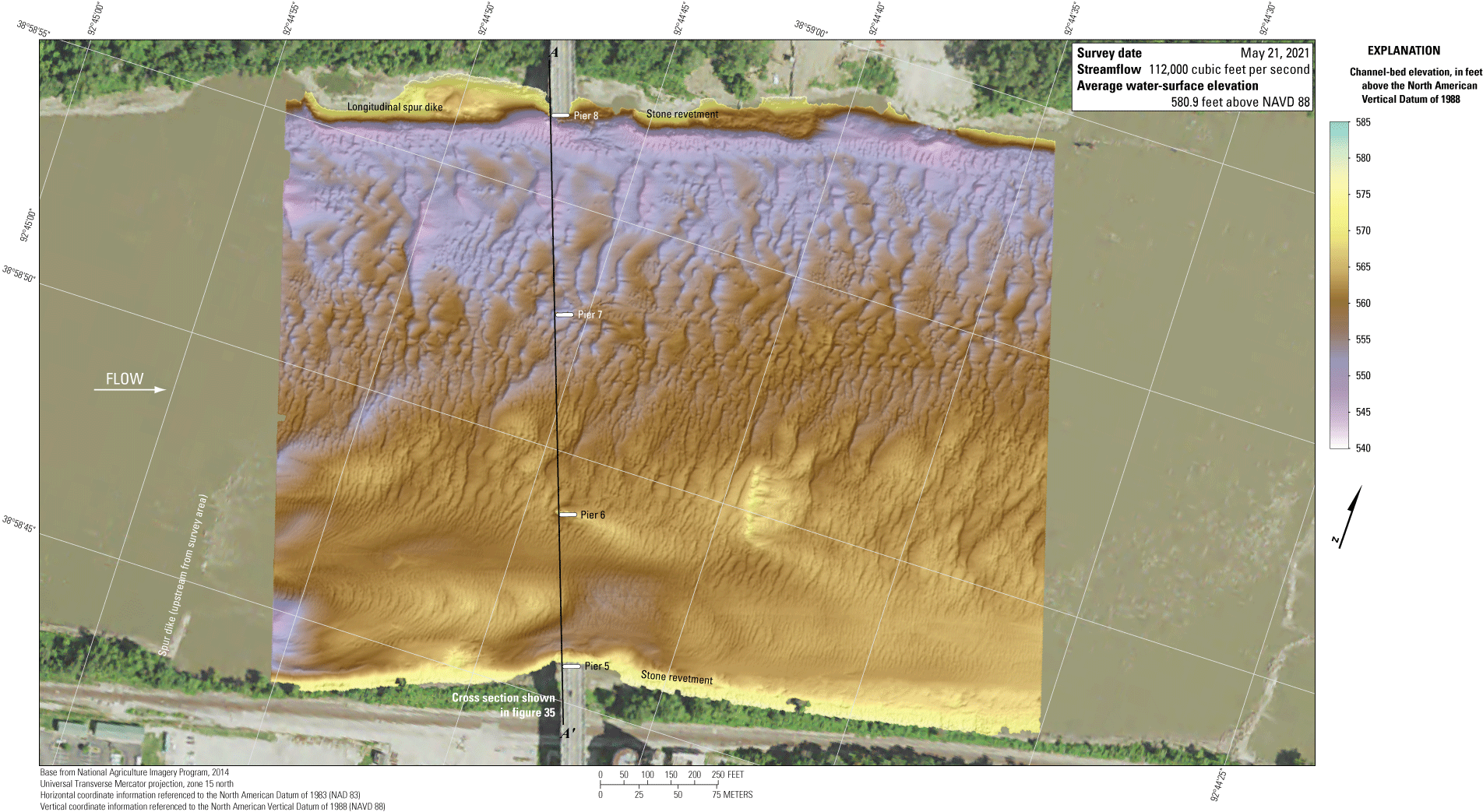The height and width of the screenshot is (812, 1483).
Task: Click 580.9 feet above NAVD 88 value
Action: tap(1240, 102)
